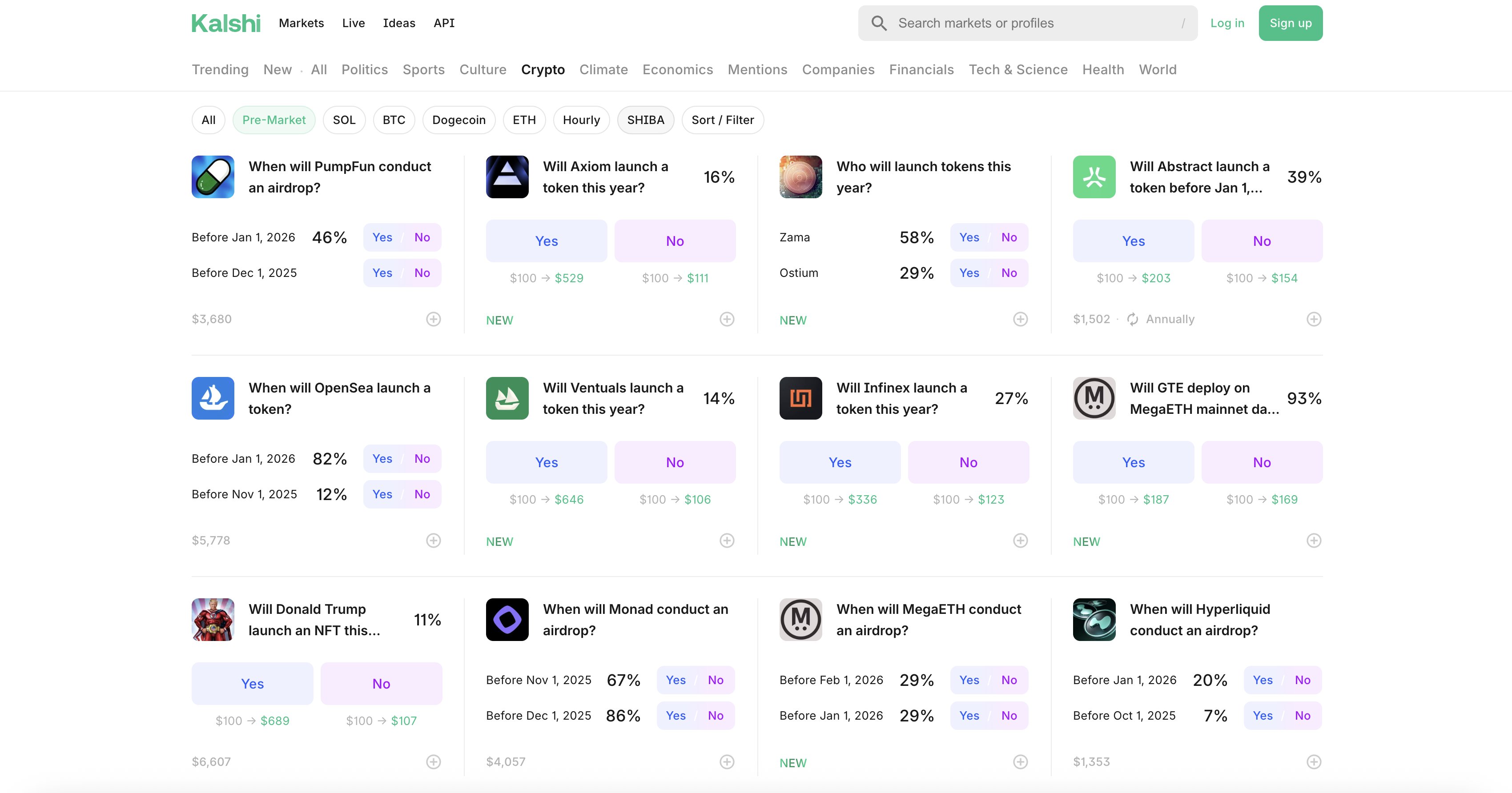The height and width of the screenshot is (793, 1512).
Task: Click the Monad purple logo icon
Action: pyautogui.click(x=507, y=619)
